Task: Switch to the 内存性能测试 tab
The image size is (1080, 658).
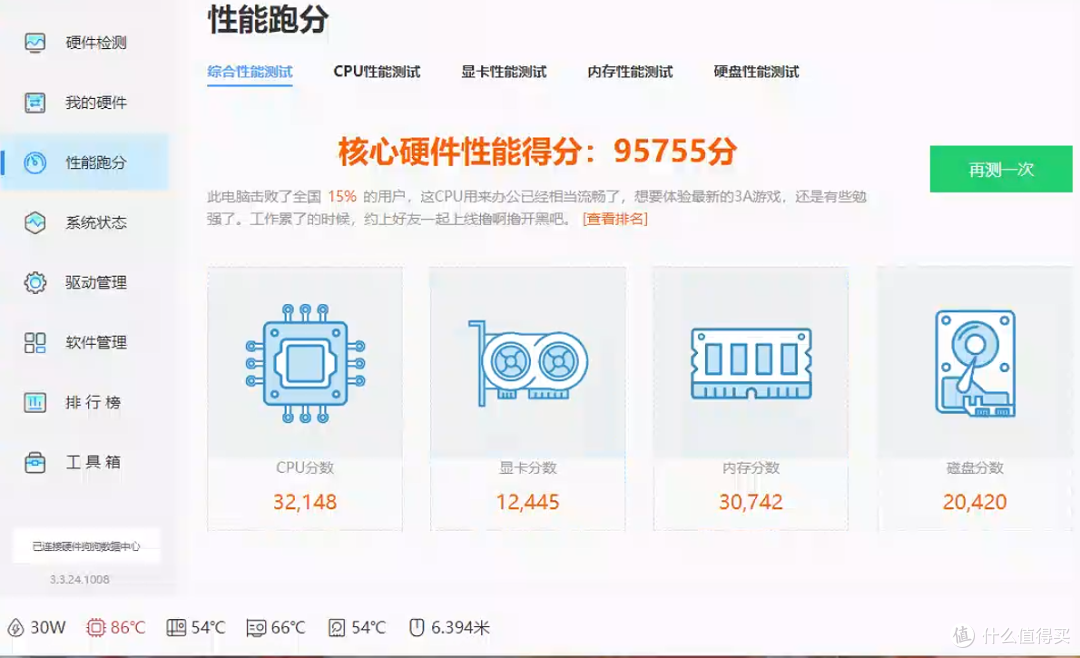Action: 630,72
